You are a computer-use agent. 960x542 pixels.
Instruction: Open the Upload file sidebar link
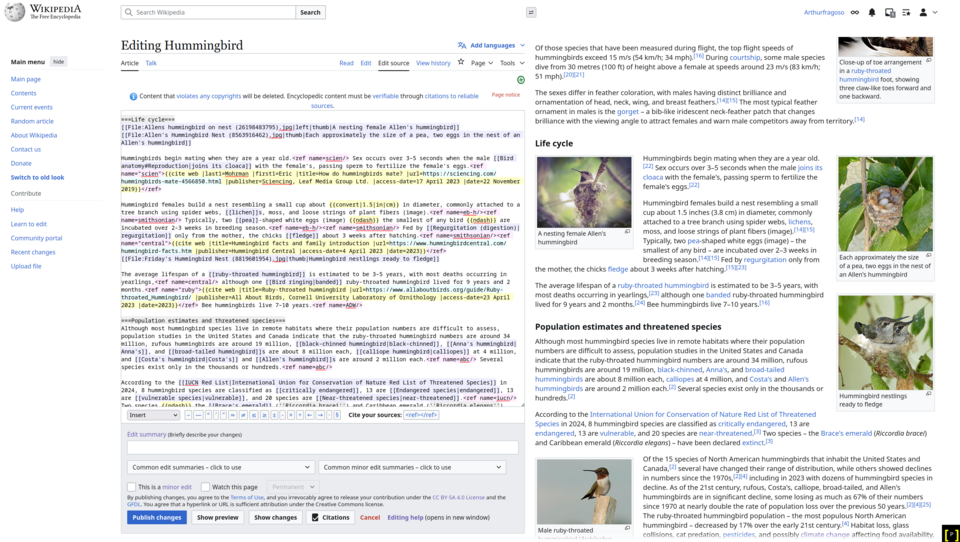(x=26, y=266)
